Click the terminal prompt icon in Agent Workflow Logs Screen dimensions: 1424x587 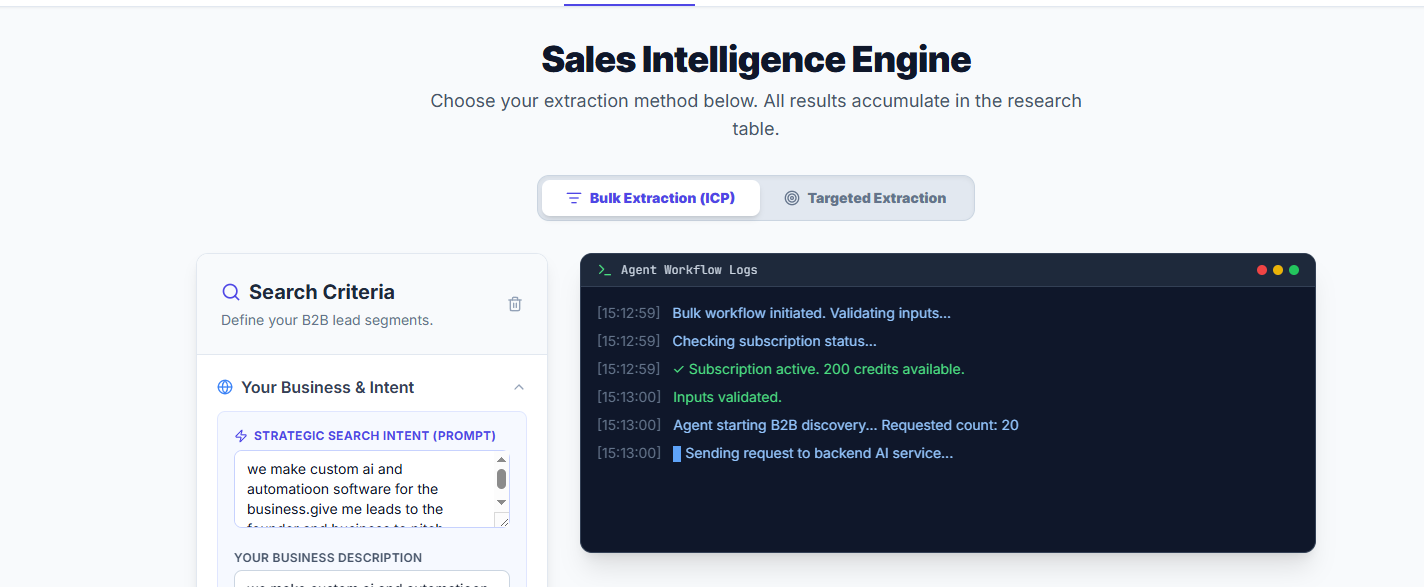coord(604,270)
